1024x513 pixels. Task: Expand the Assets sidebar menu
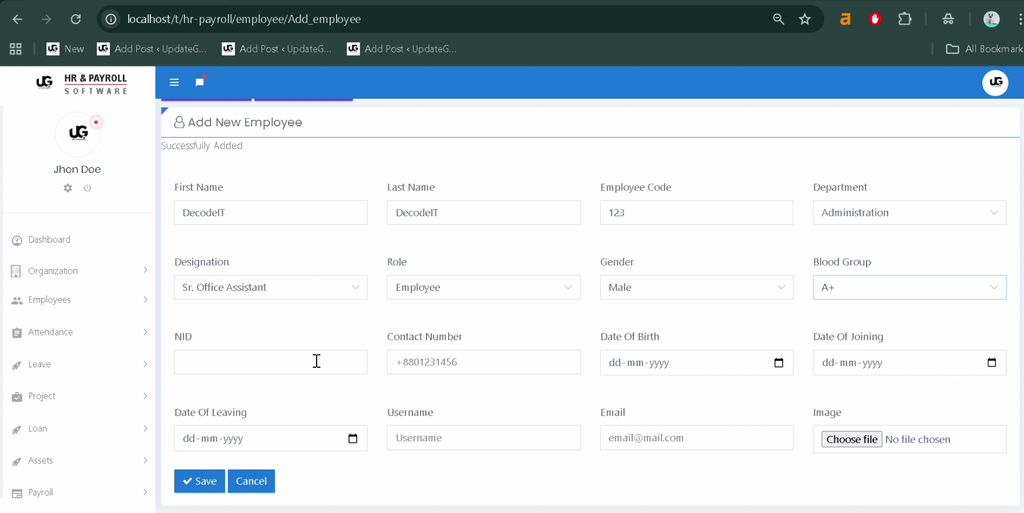click(78, 461)
